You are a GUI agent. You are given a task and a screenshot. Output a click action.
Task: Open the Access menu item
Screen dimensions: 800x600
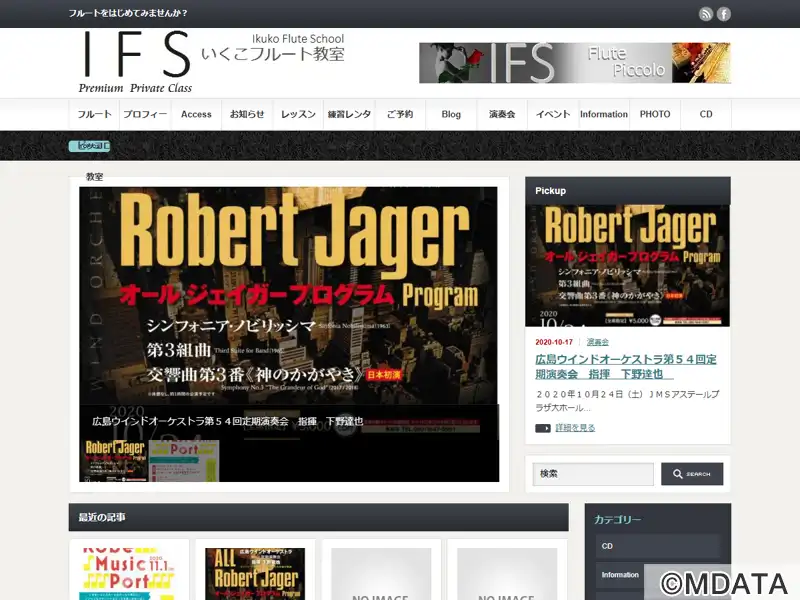coord(196,114)
